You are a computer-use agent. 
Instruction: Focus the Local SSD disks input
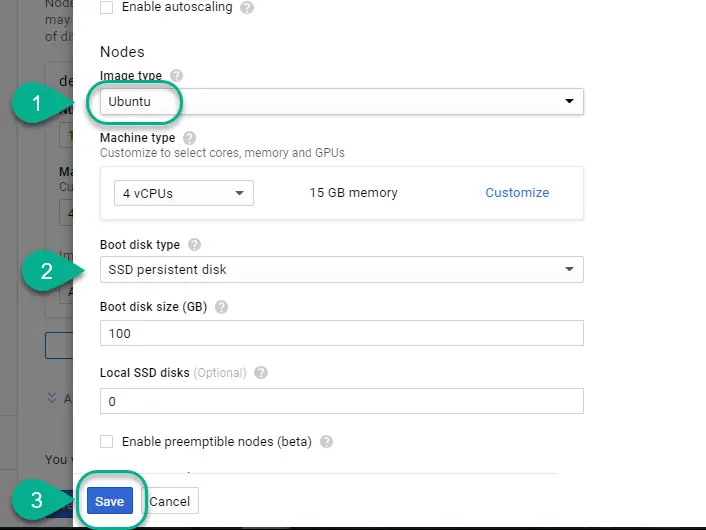click(x=342, y=401)
